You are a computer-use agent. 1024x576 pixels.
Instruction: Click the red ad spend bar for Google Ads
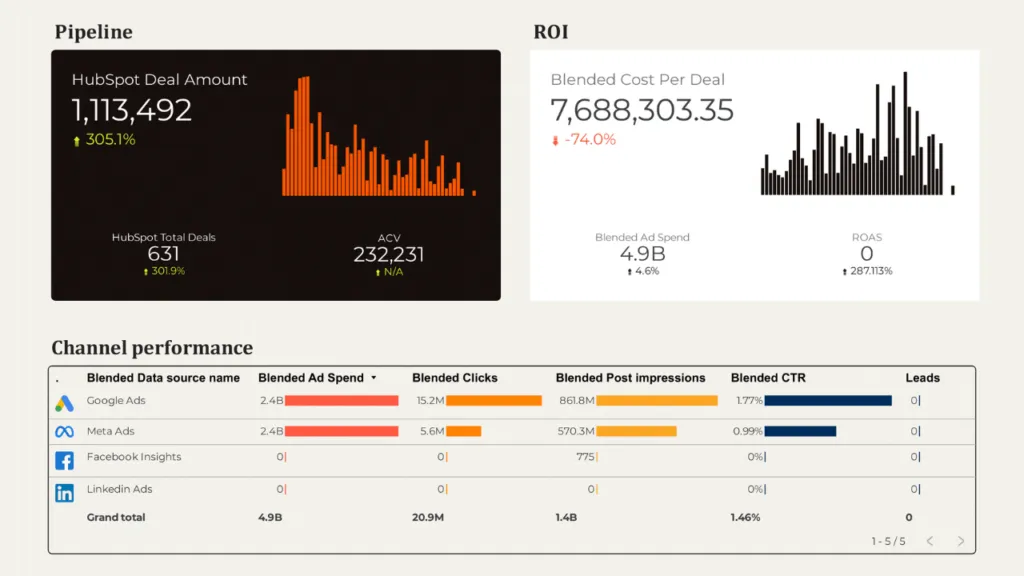[340, 400]
